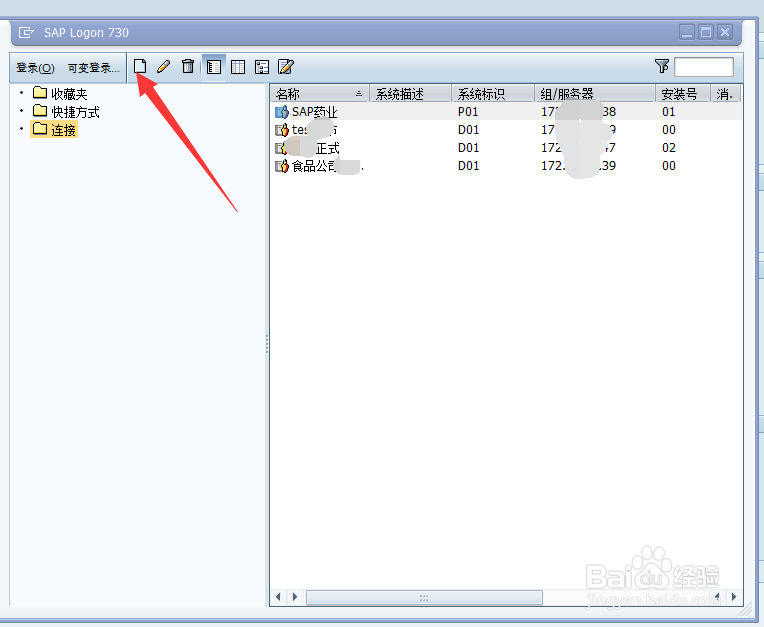Switch to explorer view icon
764x627 pixels.
click(x=213, y=67)
